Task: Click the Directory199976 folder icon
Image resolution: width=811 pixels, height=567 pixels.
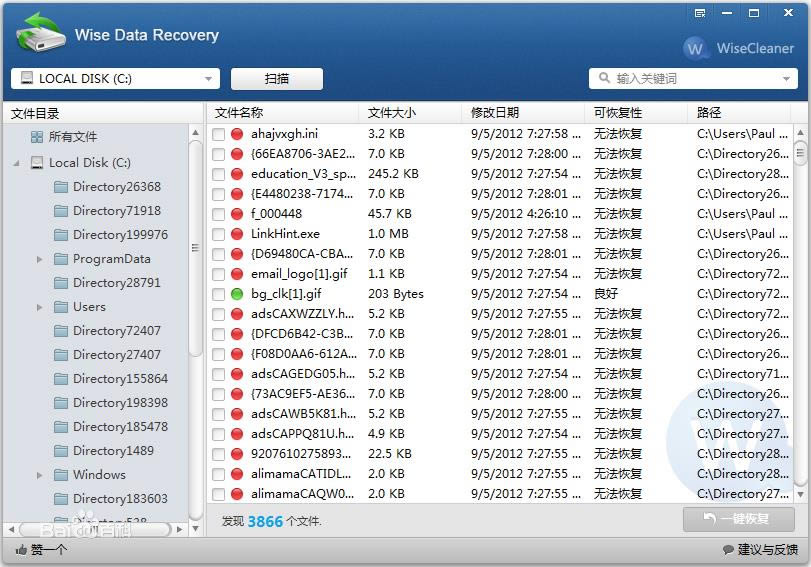Action: [x=61, y=235]
